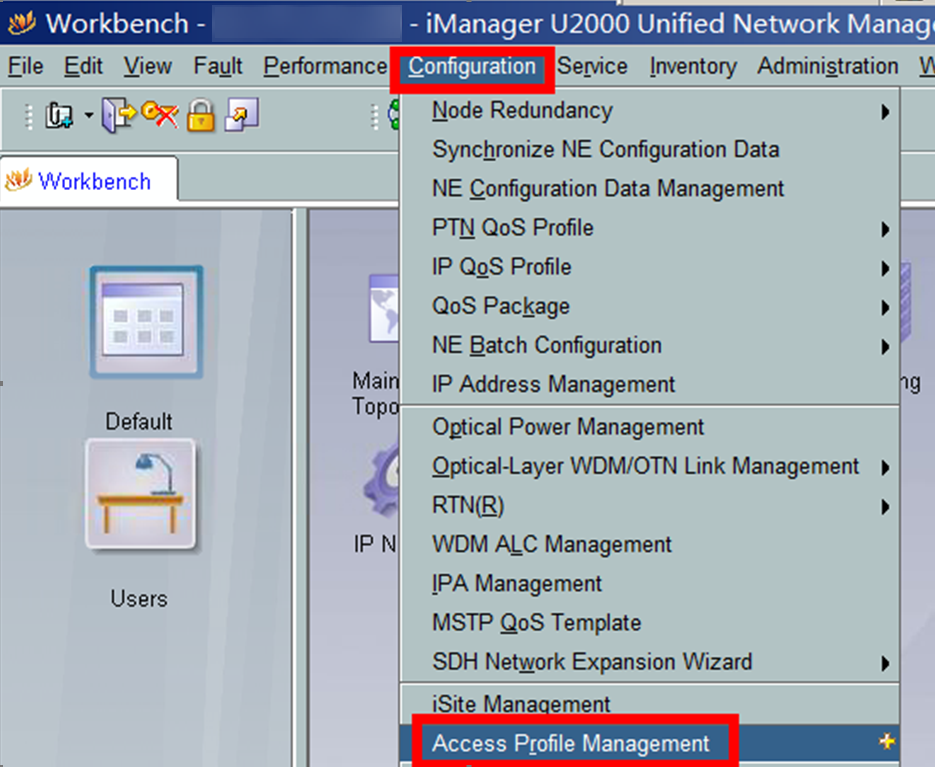Click IP Address Management menu item
The height and width of the screenshot is (767, 935).
point(553,385)
